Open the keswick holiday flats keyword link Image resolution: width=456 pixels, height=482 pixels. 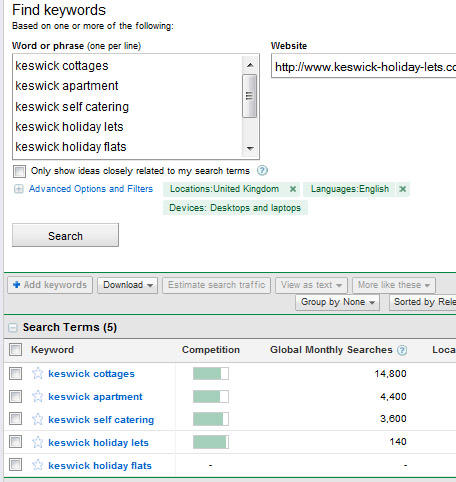click(x=100, y=466)
